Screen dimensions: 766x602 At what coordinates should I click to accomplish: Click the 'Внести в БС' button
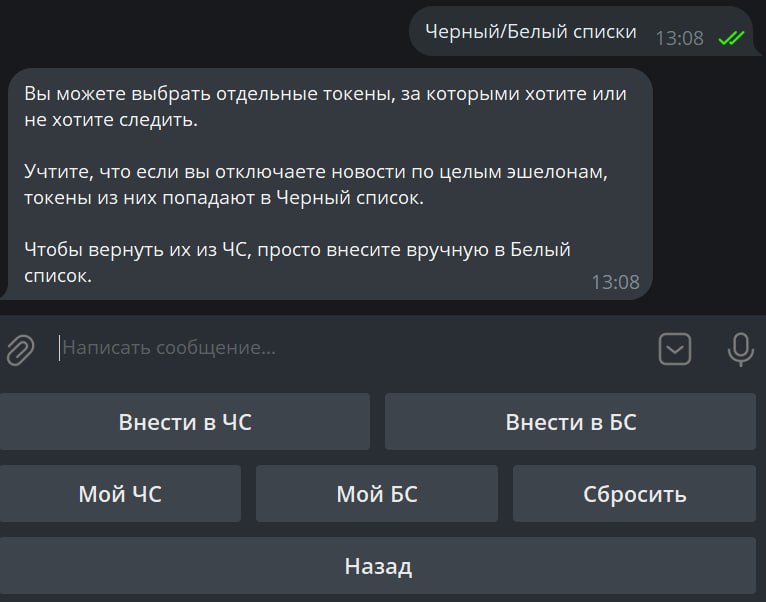click(x=571, y=422)
